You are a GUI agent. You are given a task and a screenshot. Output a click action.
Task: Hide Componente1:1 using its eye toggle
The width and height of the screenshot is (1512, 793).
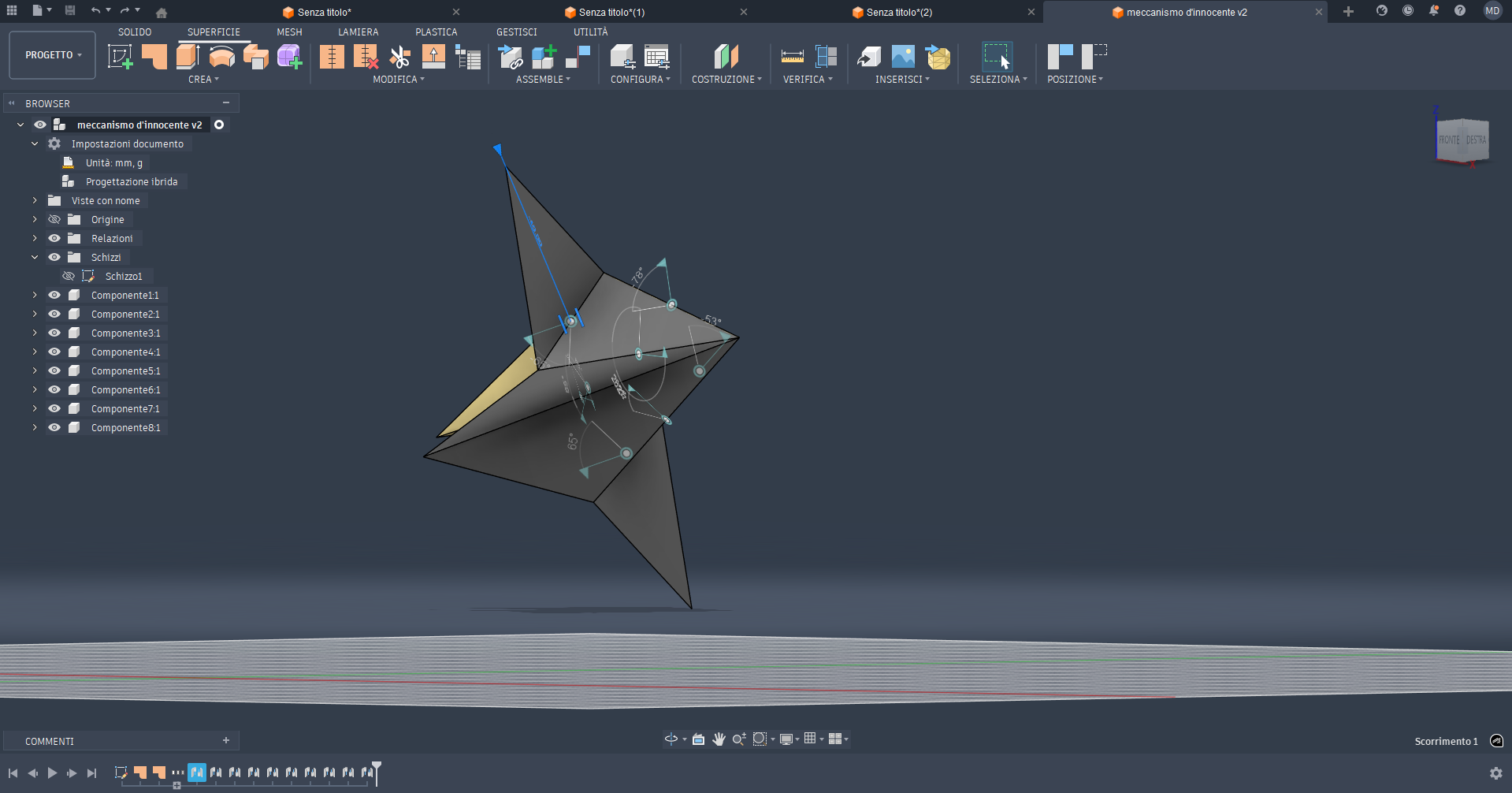point(54,295)
